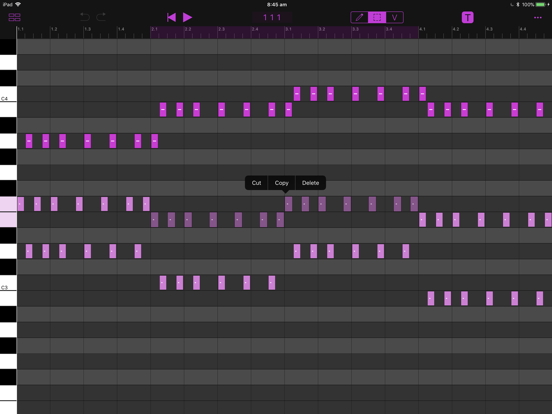Image resolution: width=552 pixels, height=414 pixels.
Task: Open the three-dot more menu
Action: point(538,17)
